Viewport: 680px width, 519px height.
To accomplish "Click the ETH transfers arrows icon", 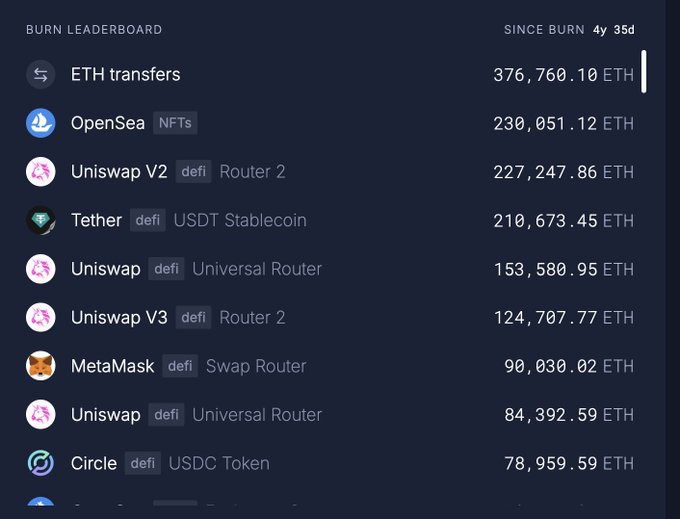I will pyautogui.click(x=40, y=75).
